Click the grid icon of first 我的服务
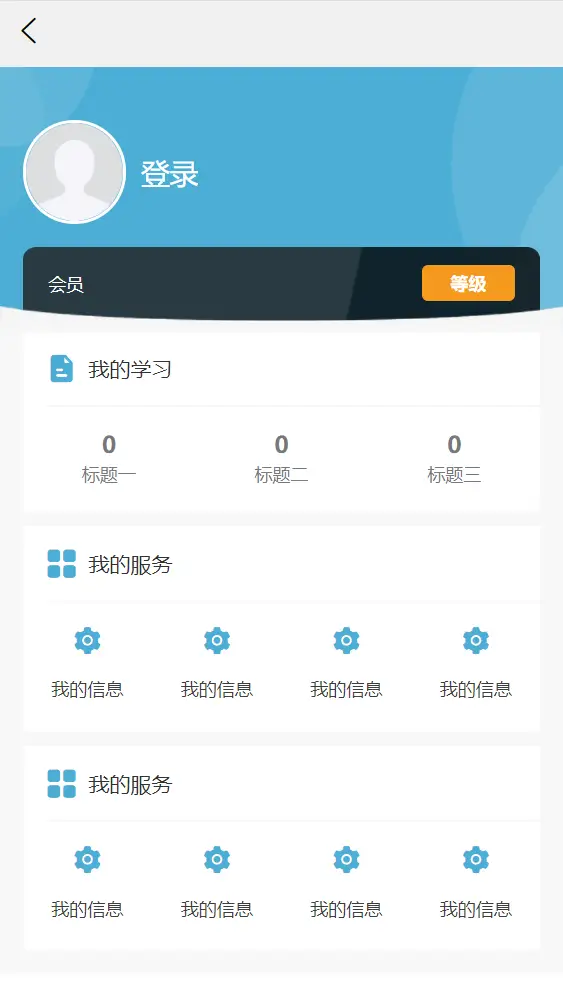Image resolution: width=563 pixels, height=1001 pixels. pyautogui.click(x=62, y=564)
